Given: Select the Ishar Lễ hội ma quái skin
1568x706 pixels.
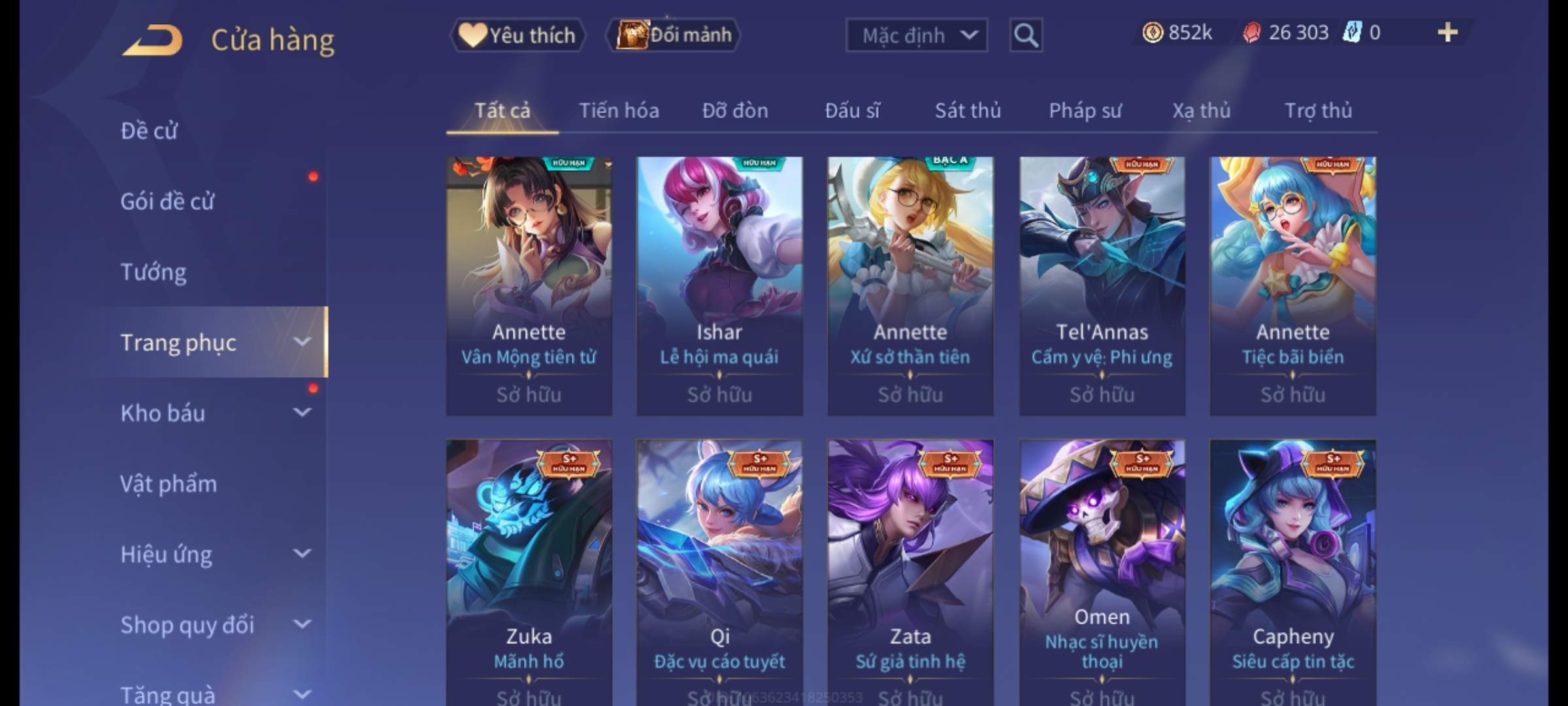Looking at the screenshot, I should (719, 286).
